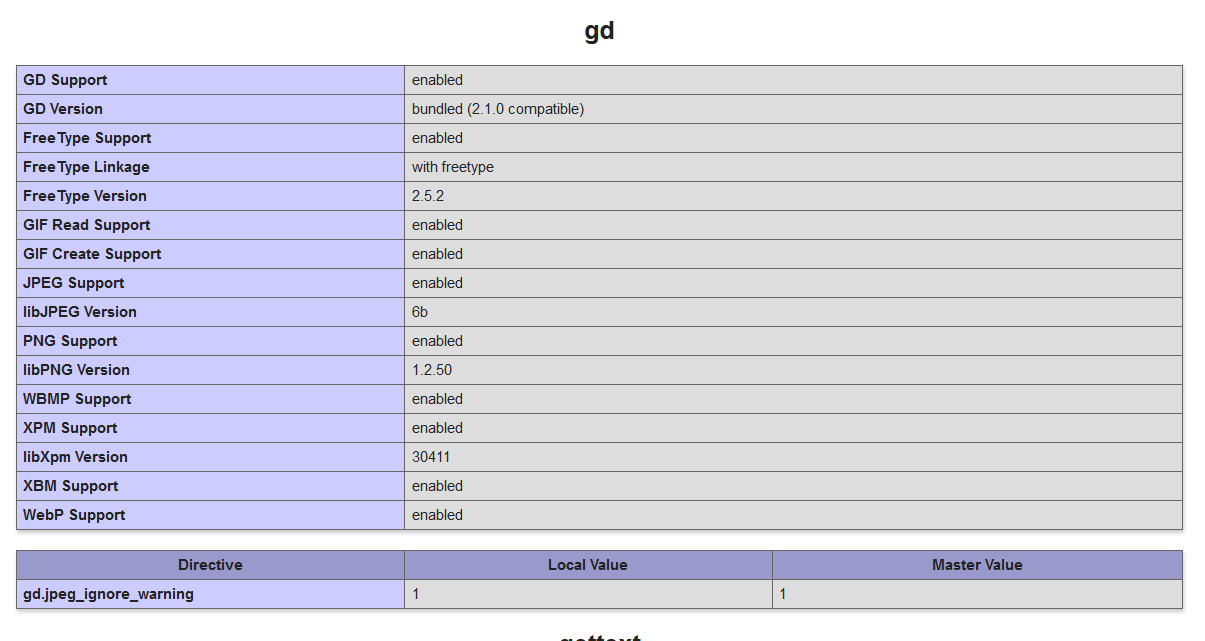Click the JPEG Support row label
The height and width of the screenshot is (641, 1205).
73,283
